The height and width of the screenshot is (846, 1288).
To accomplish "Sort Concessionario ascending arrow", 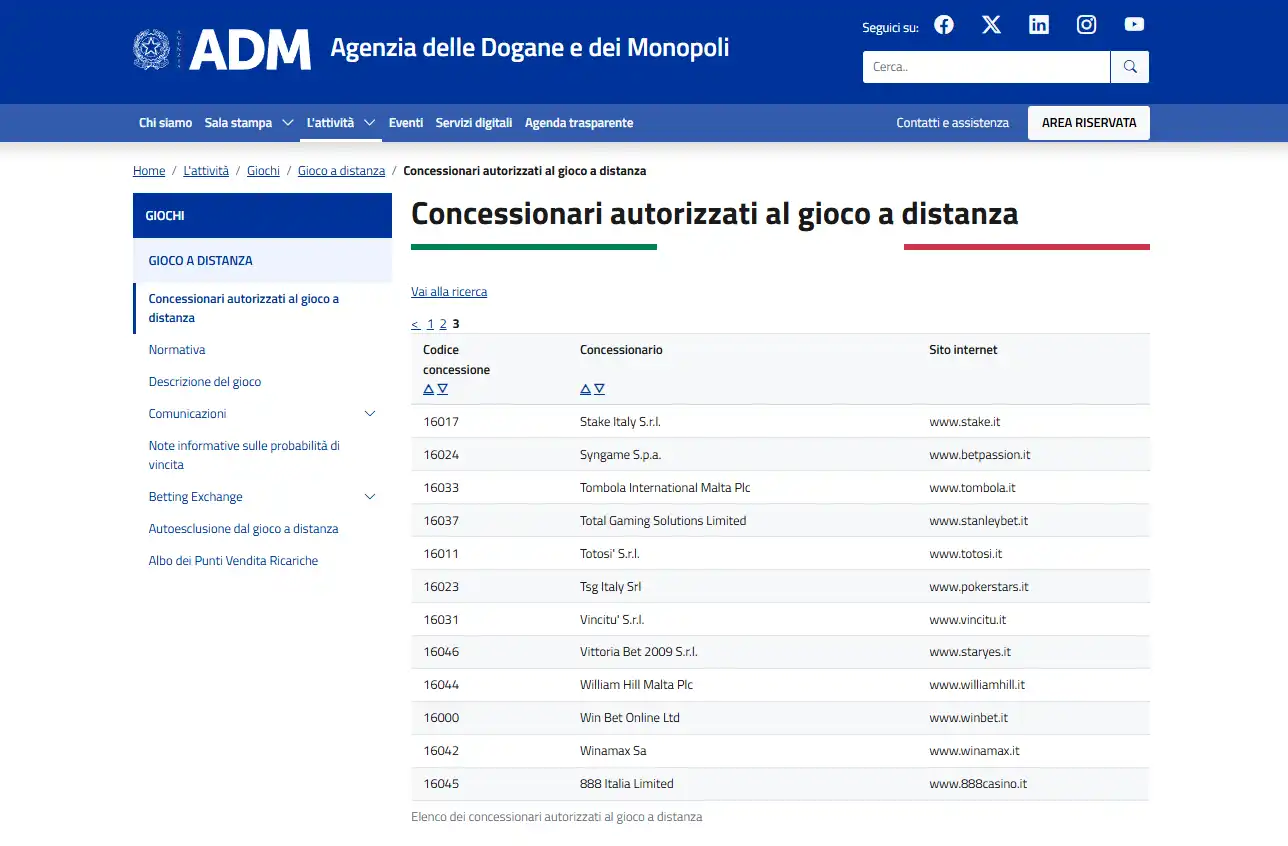I will [x=585, y=389].
